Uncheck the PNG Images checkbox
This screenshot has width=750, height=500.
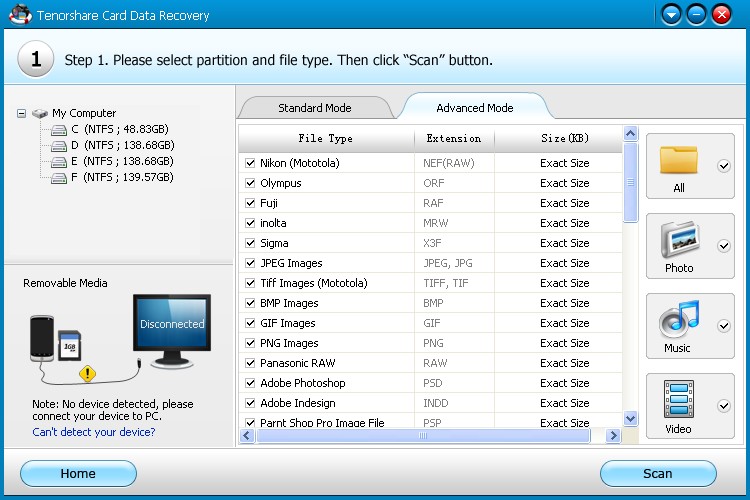250,343
